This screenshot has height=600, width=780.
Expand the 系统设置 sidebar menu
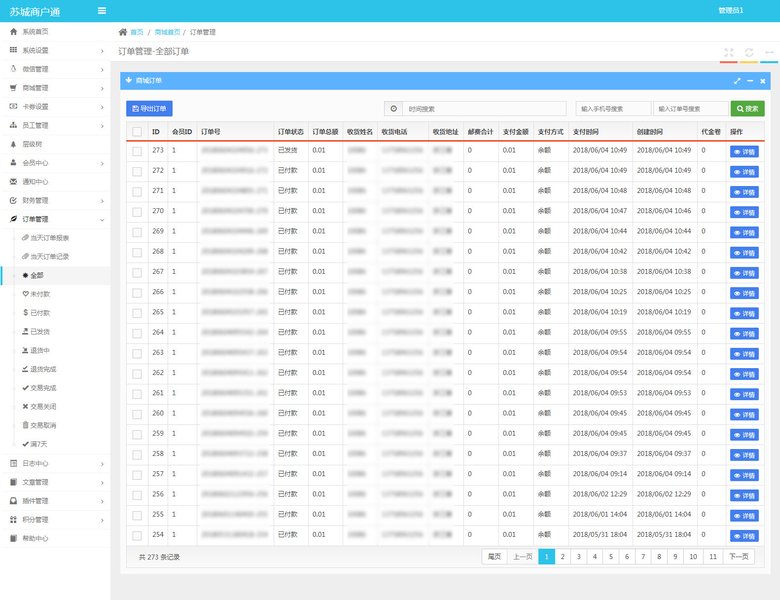coord(55,50)
